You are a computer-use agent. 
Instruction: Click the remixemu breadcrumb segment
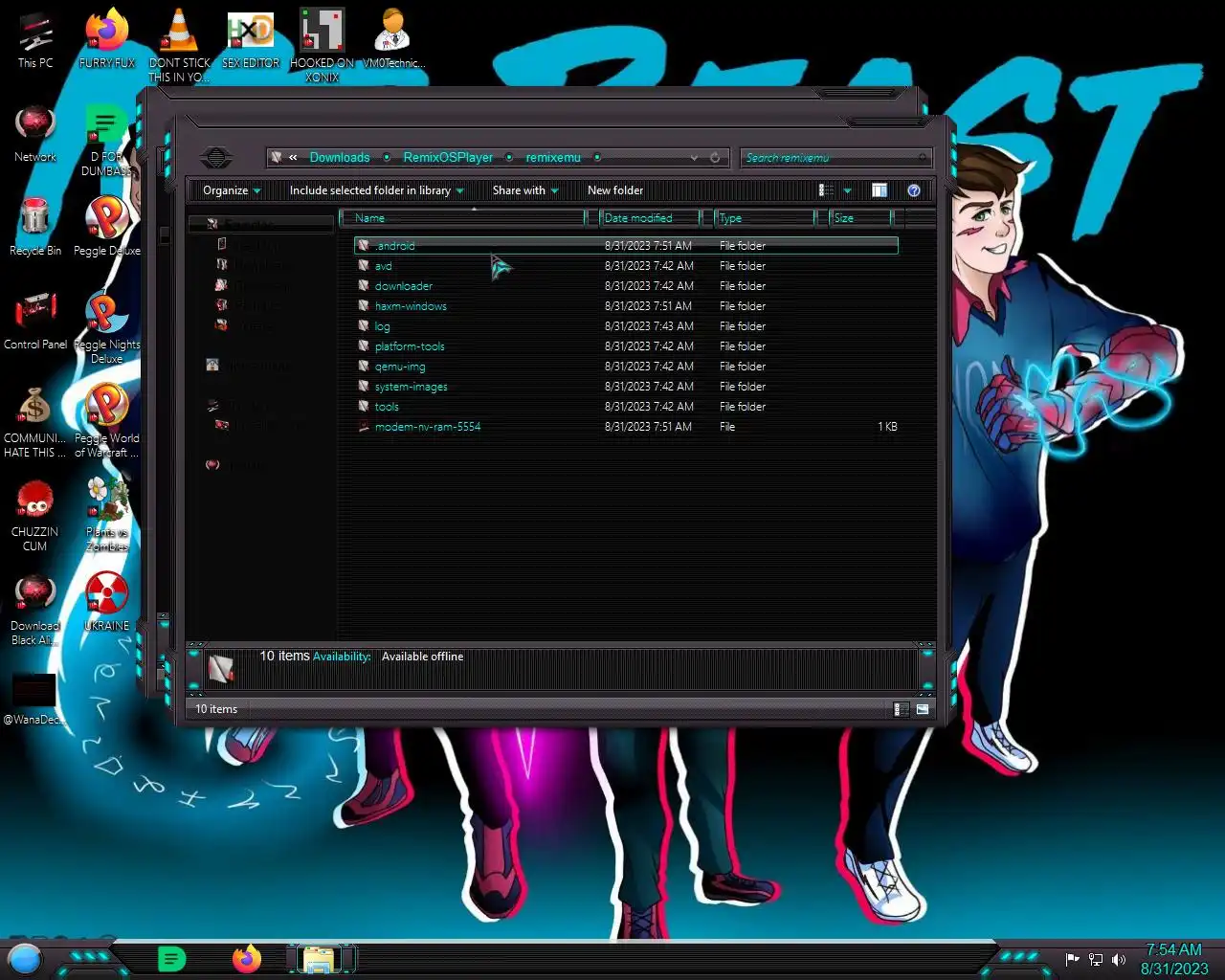click(x=553, y=158)
